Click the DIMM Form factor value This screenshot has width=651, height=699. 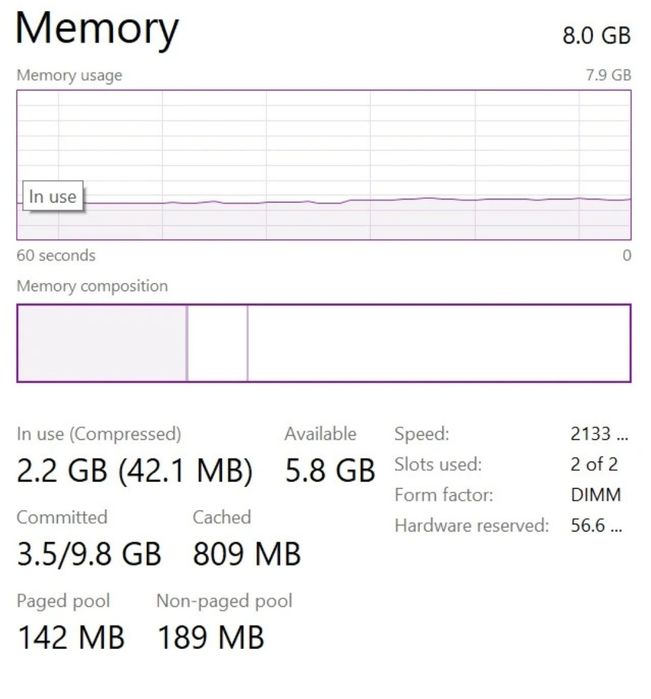pos(595,495)
